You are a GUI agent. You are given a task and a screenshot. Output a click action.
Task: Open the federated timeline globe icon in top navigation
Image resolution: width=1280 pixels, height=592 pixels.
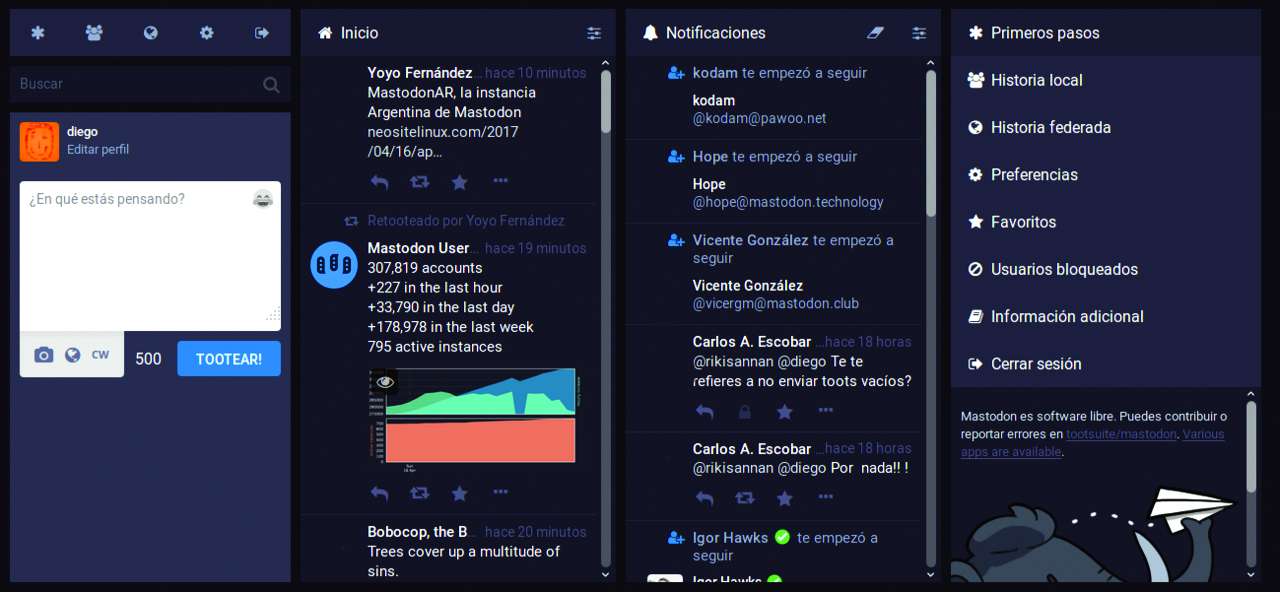pos(150,33)
